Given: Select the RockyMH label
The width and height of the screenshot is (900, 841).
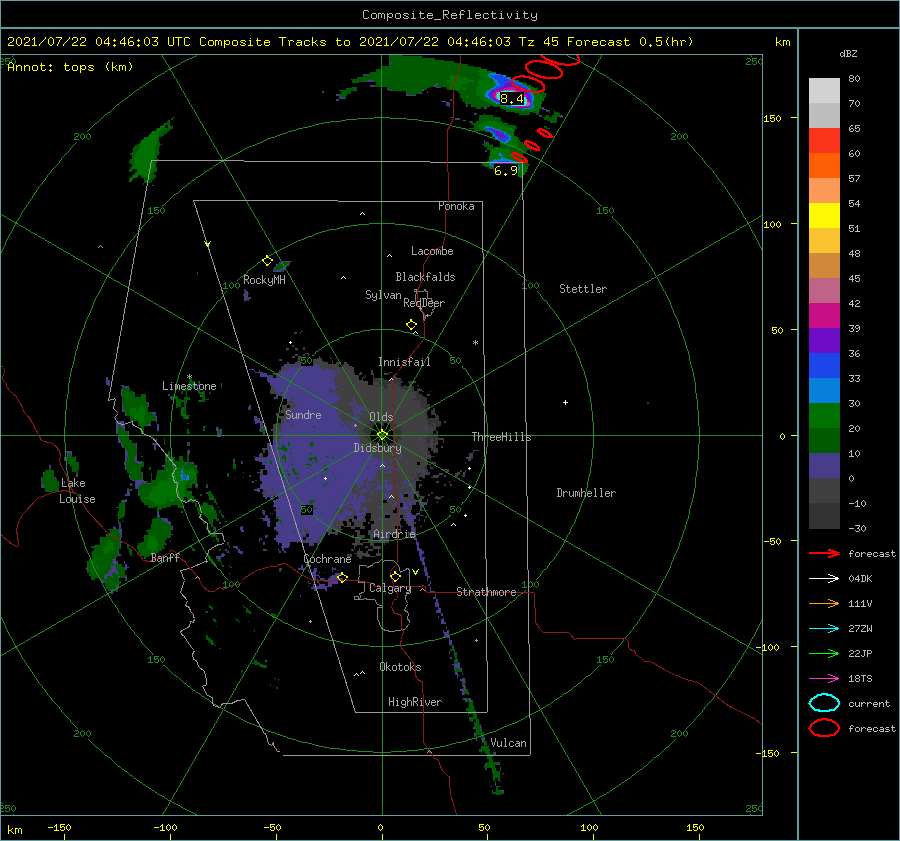Looking at the screenshot, I should coord(264,280).
